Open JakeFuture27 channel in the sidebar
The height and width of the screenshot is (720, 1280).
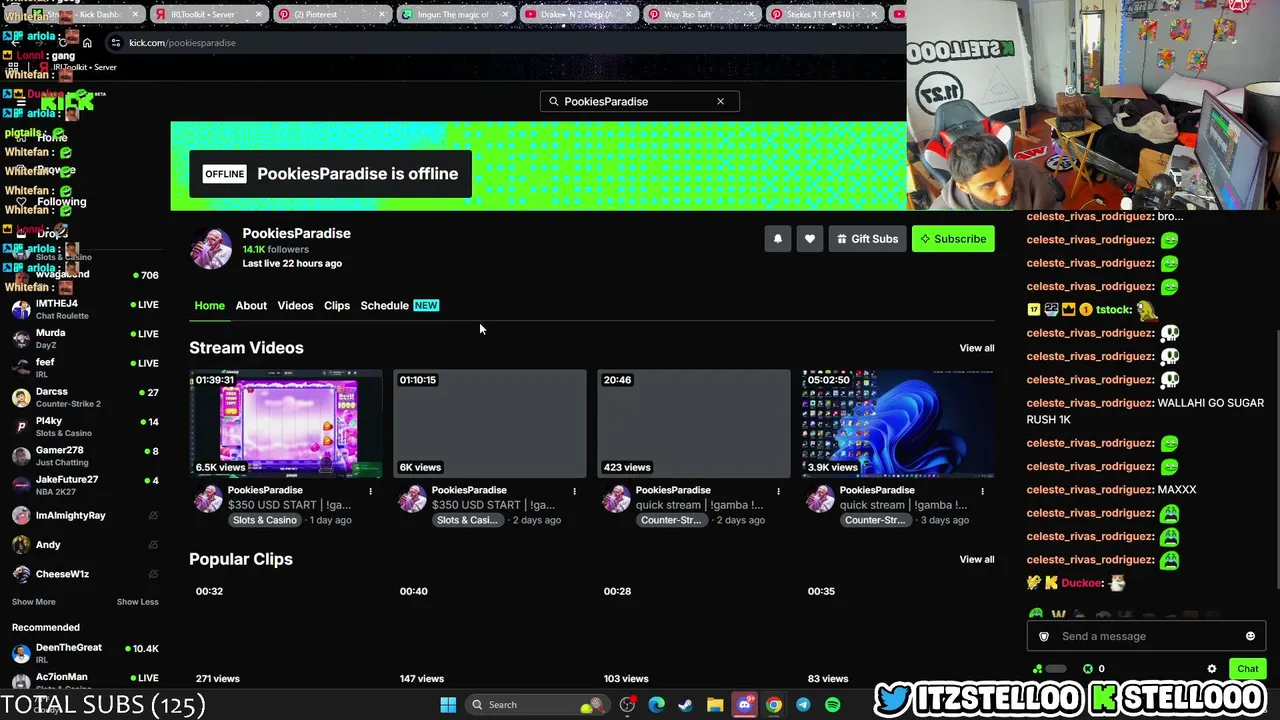pos(85,485)
